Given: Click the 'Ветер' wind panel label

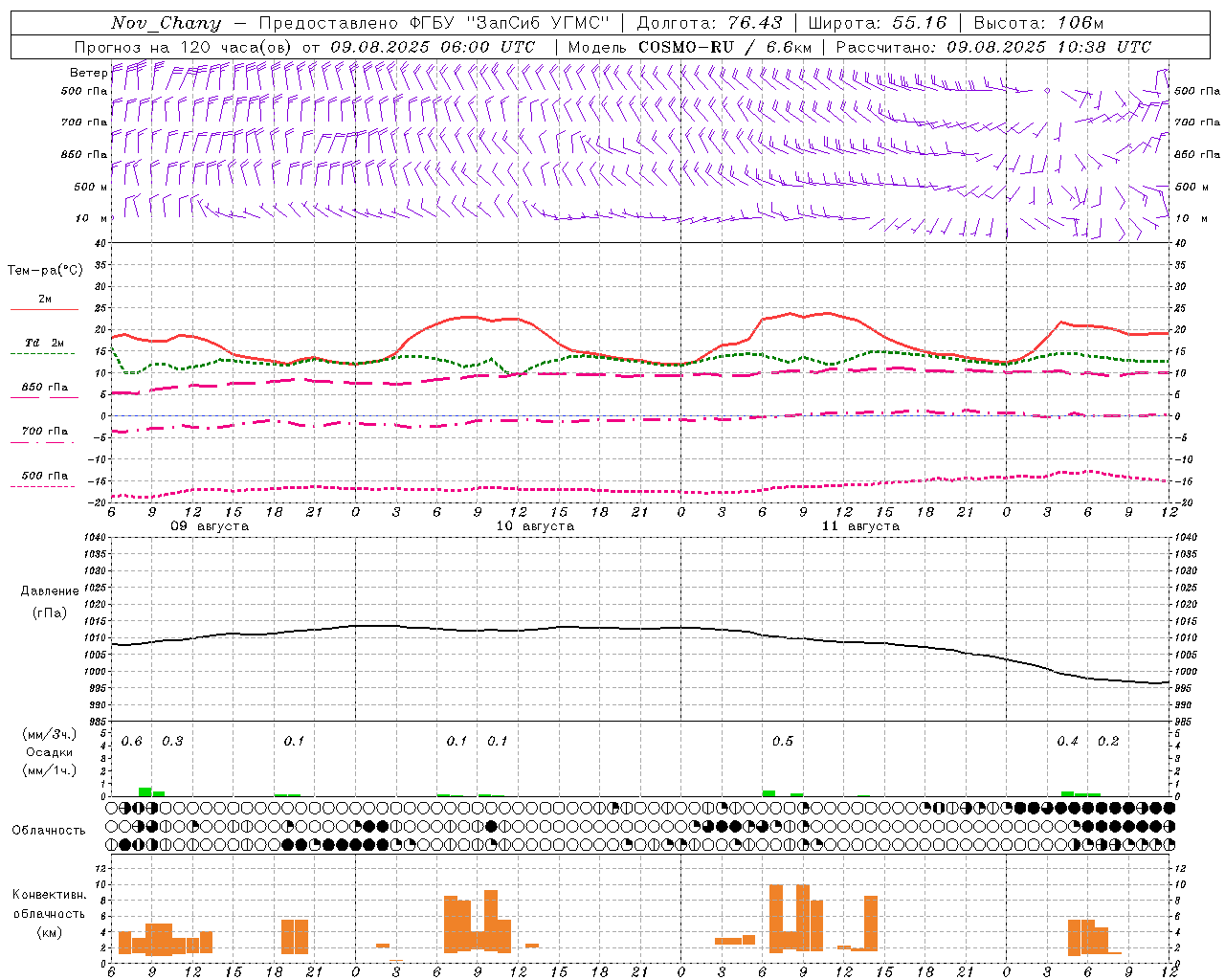Looking at the screenshot, I should pyautogui.click(x=88, y=73).
